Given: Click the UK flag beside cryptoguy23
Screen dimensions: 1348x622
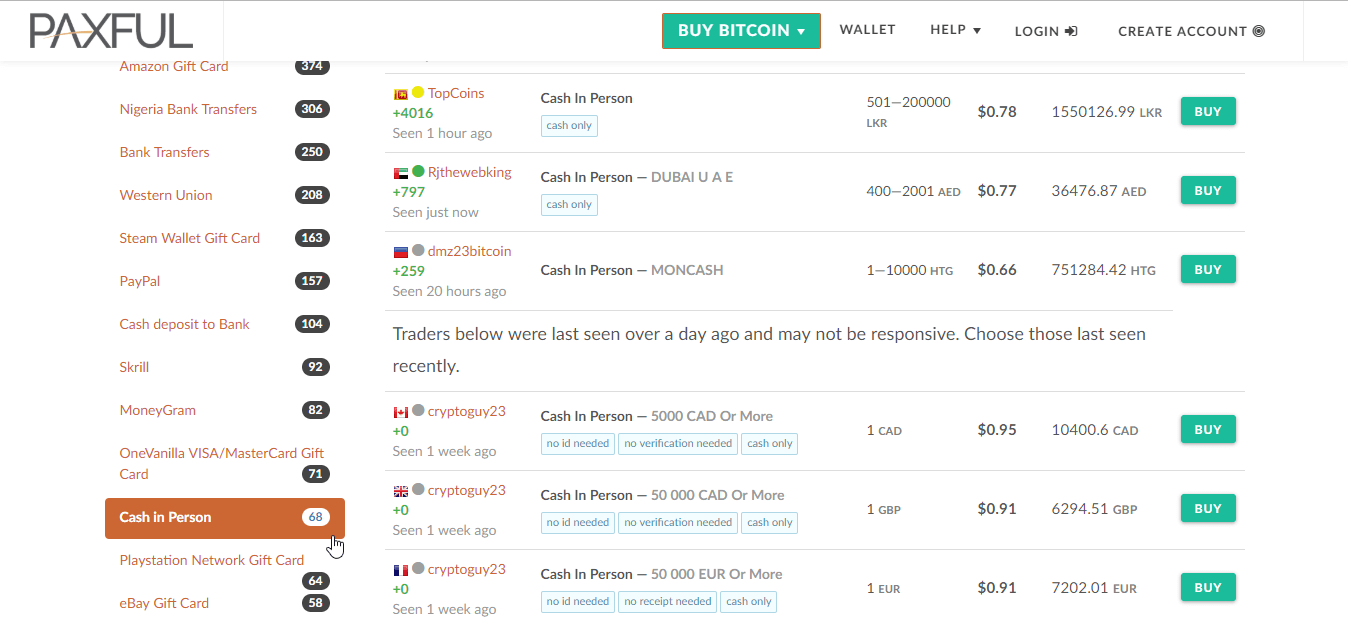Looking at the screenshot, I should click(400, 490).
